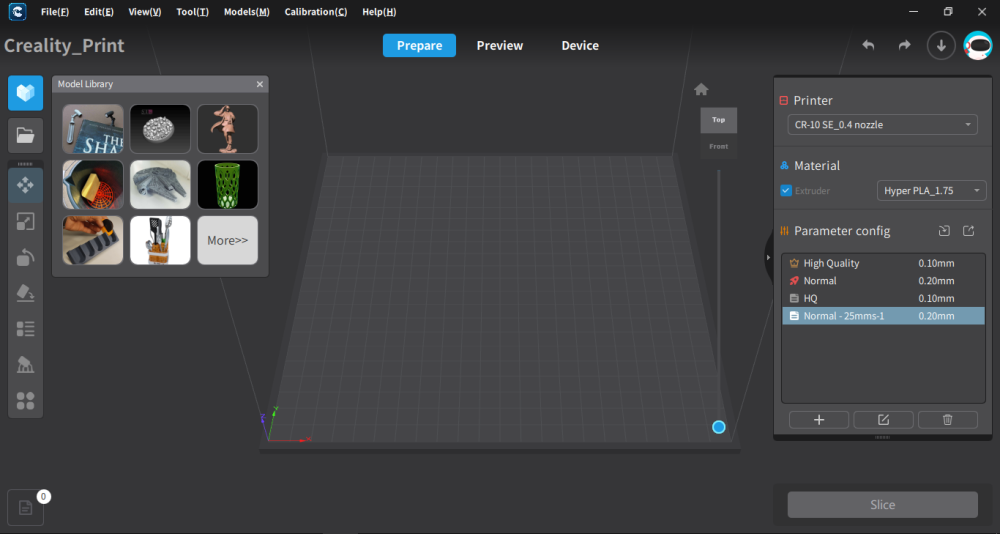Click the download arrow circle icon
1000x534 pixels.
941,45
